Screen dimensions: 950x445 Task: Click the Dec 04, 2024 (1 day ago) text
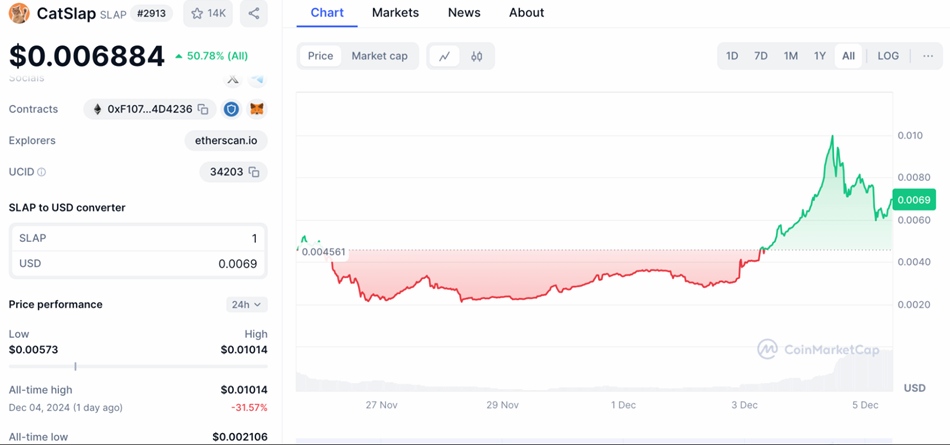click(x=65, y=407)
